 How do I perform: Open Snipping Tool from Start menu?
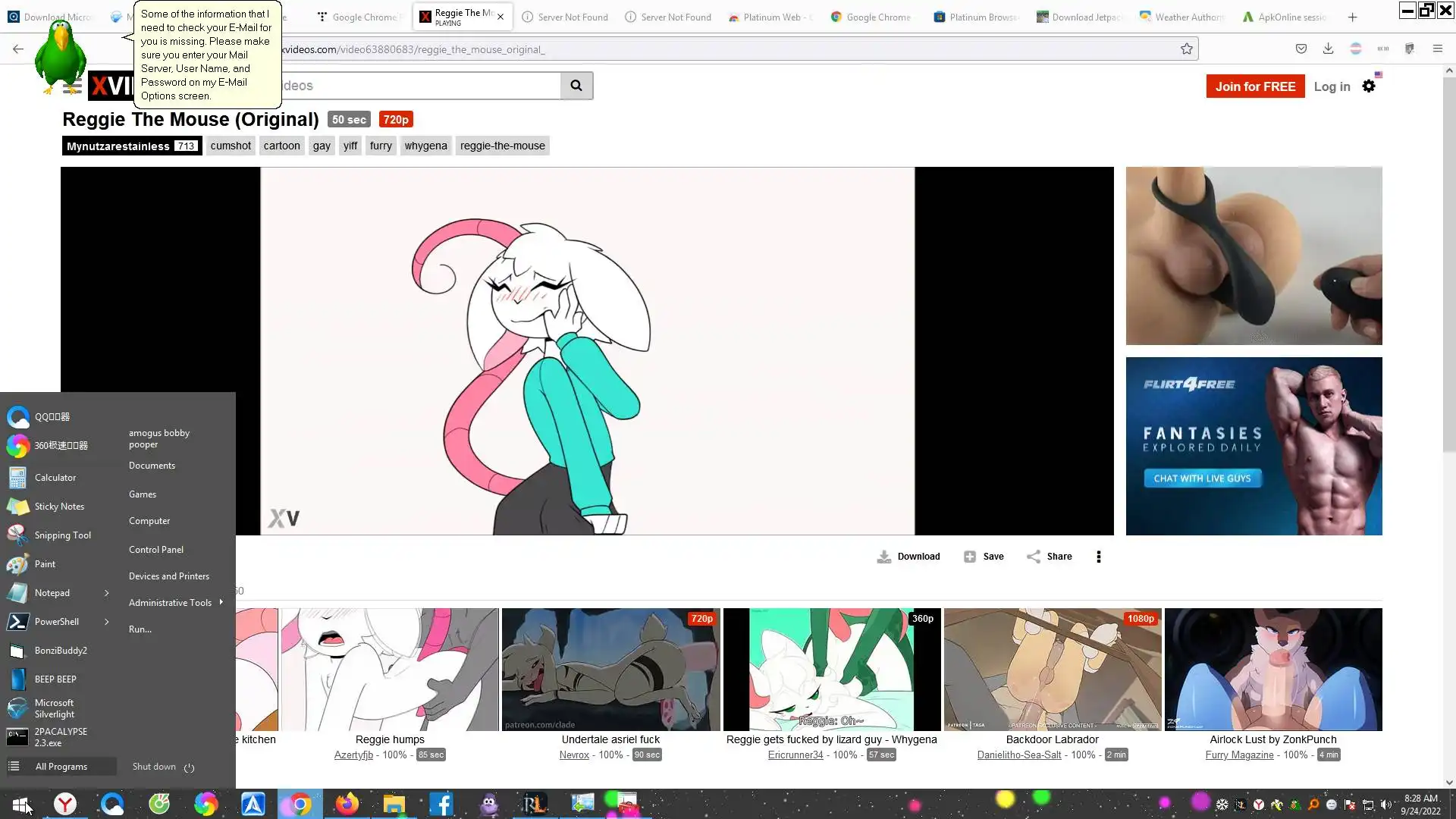(62, 535)
